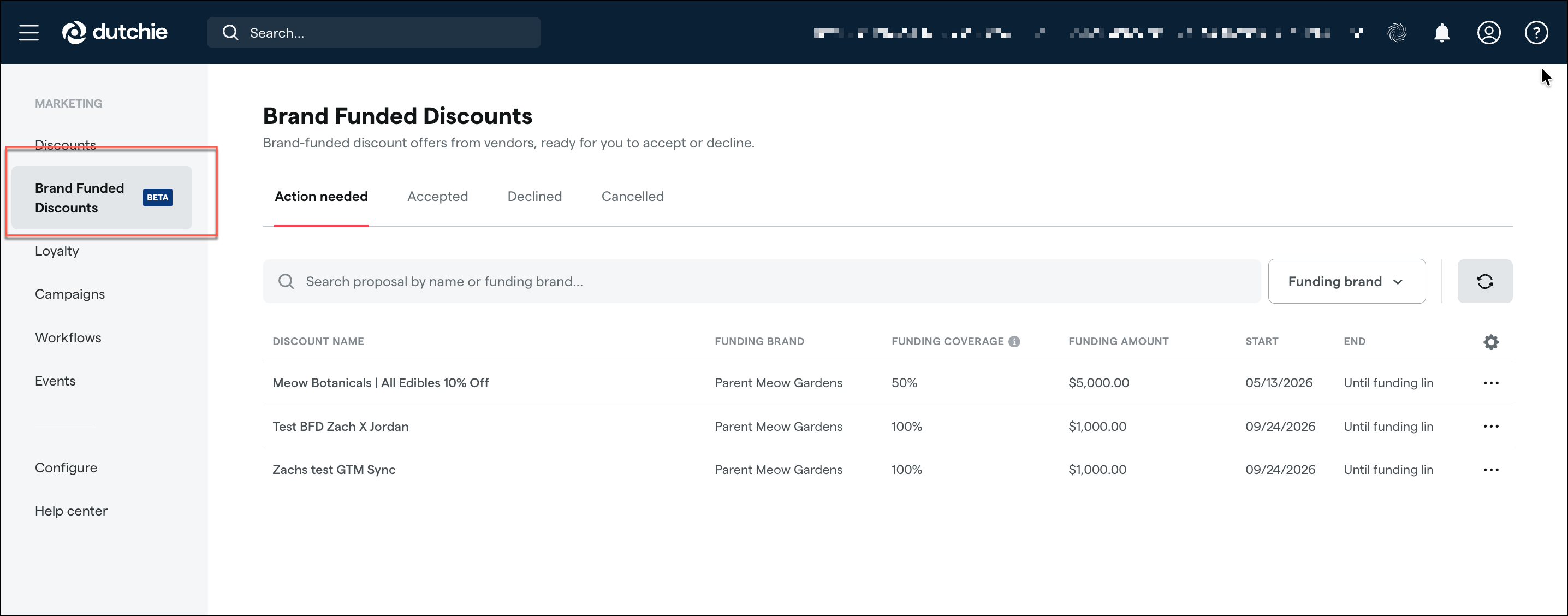Open Campaigns in the sidebar
This screenshot has width=1568, height=616.
pyautogui.click(x=69, y=294)
